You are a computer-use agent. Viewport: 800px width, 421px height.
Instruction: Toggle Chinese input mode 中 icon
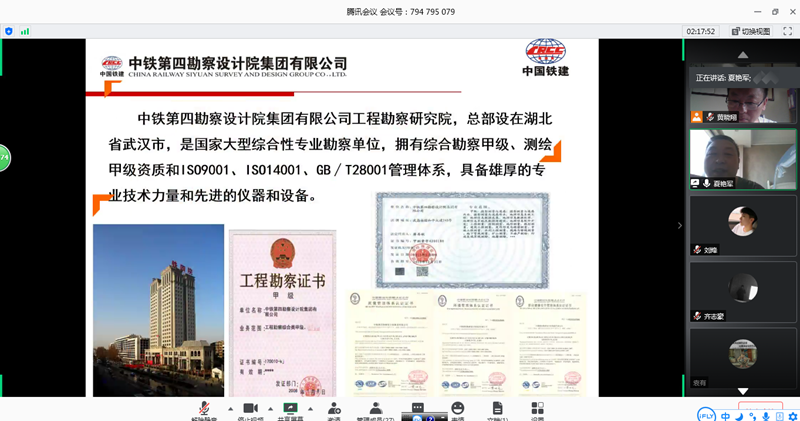pos(726,416)
